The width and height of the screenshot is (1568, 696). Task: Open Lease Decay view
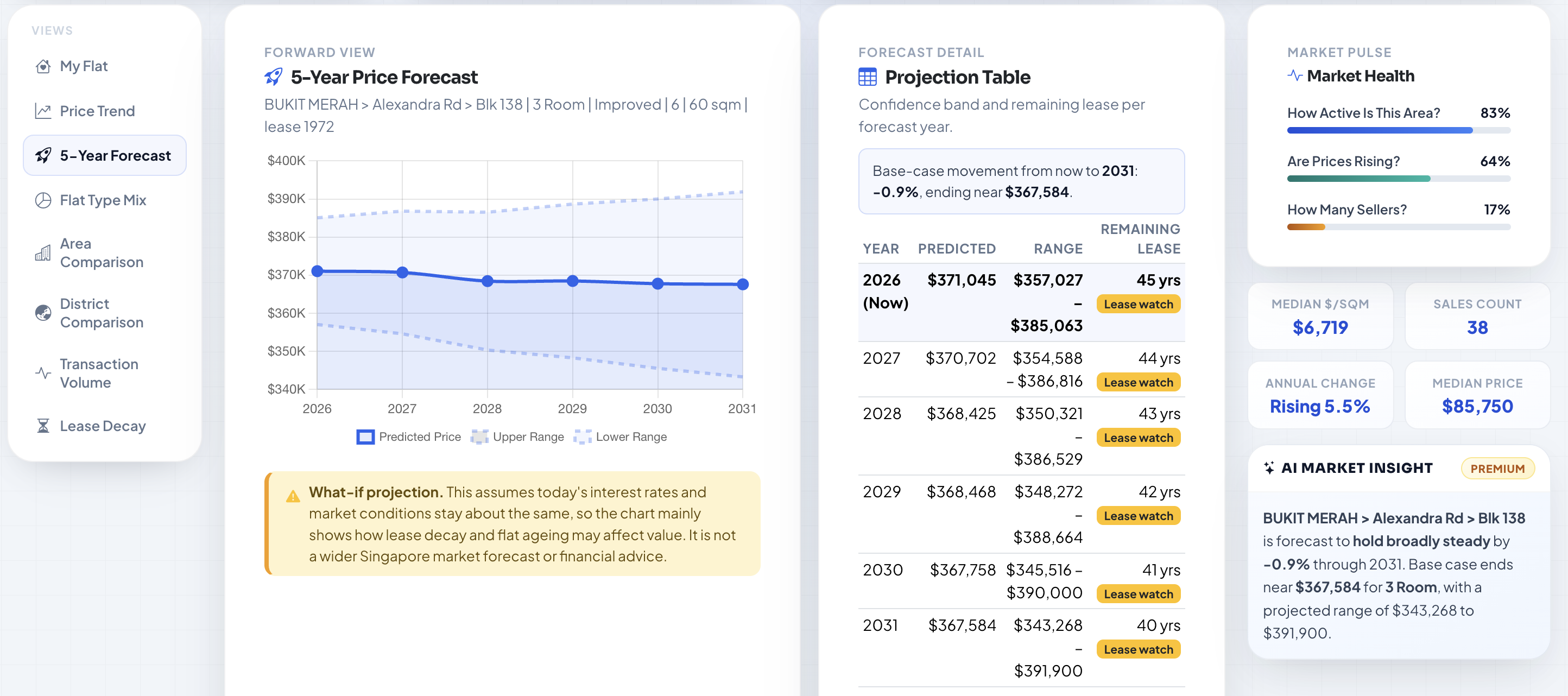105,426
